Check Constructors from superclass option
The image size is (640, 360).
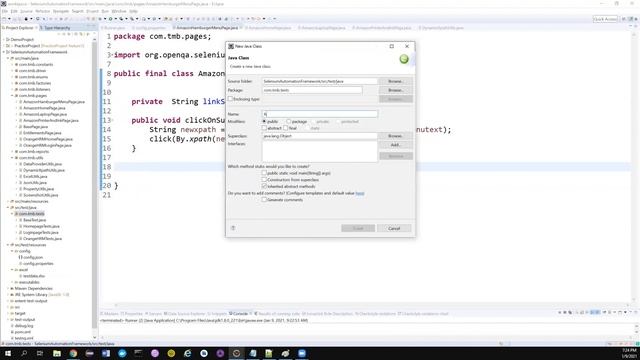coord(264,180)
